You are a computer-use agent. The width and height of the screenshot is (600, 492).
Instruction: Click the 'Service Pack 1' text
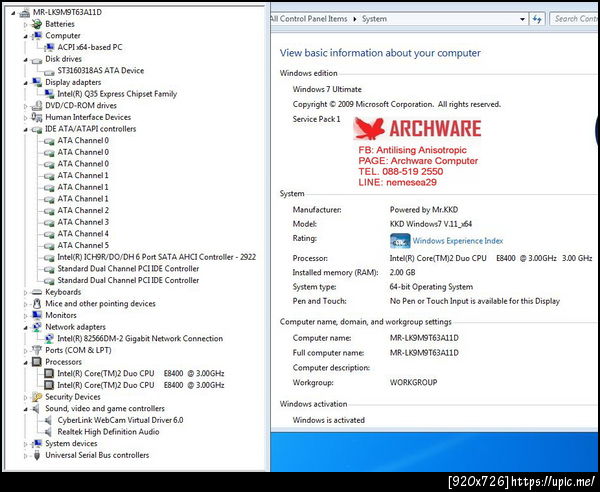(x=316, y=119)
